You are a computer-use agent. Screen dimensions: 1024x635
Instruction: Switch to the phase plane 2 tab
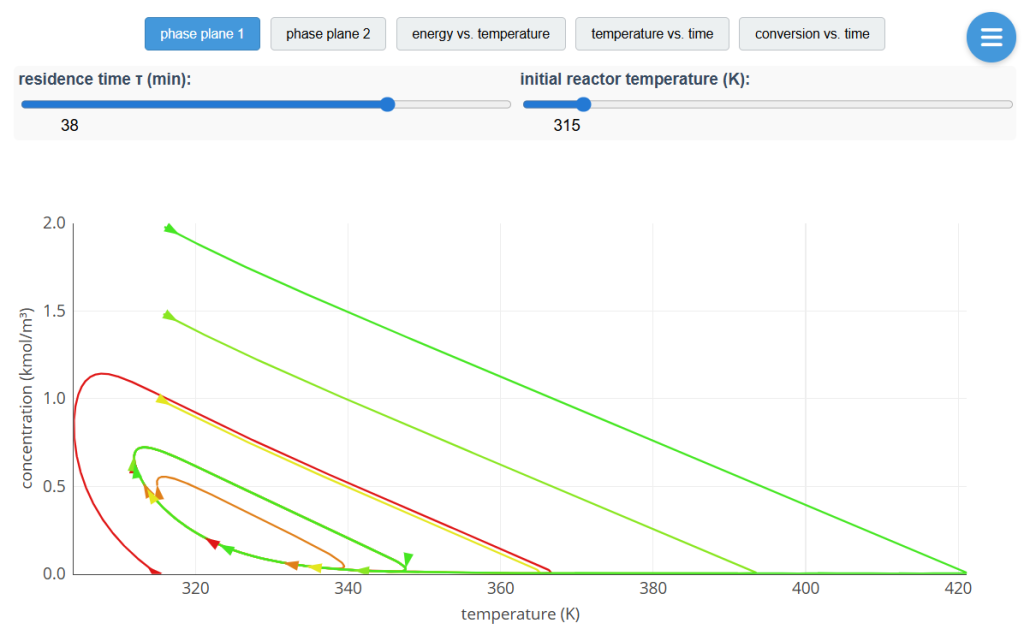328,34
